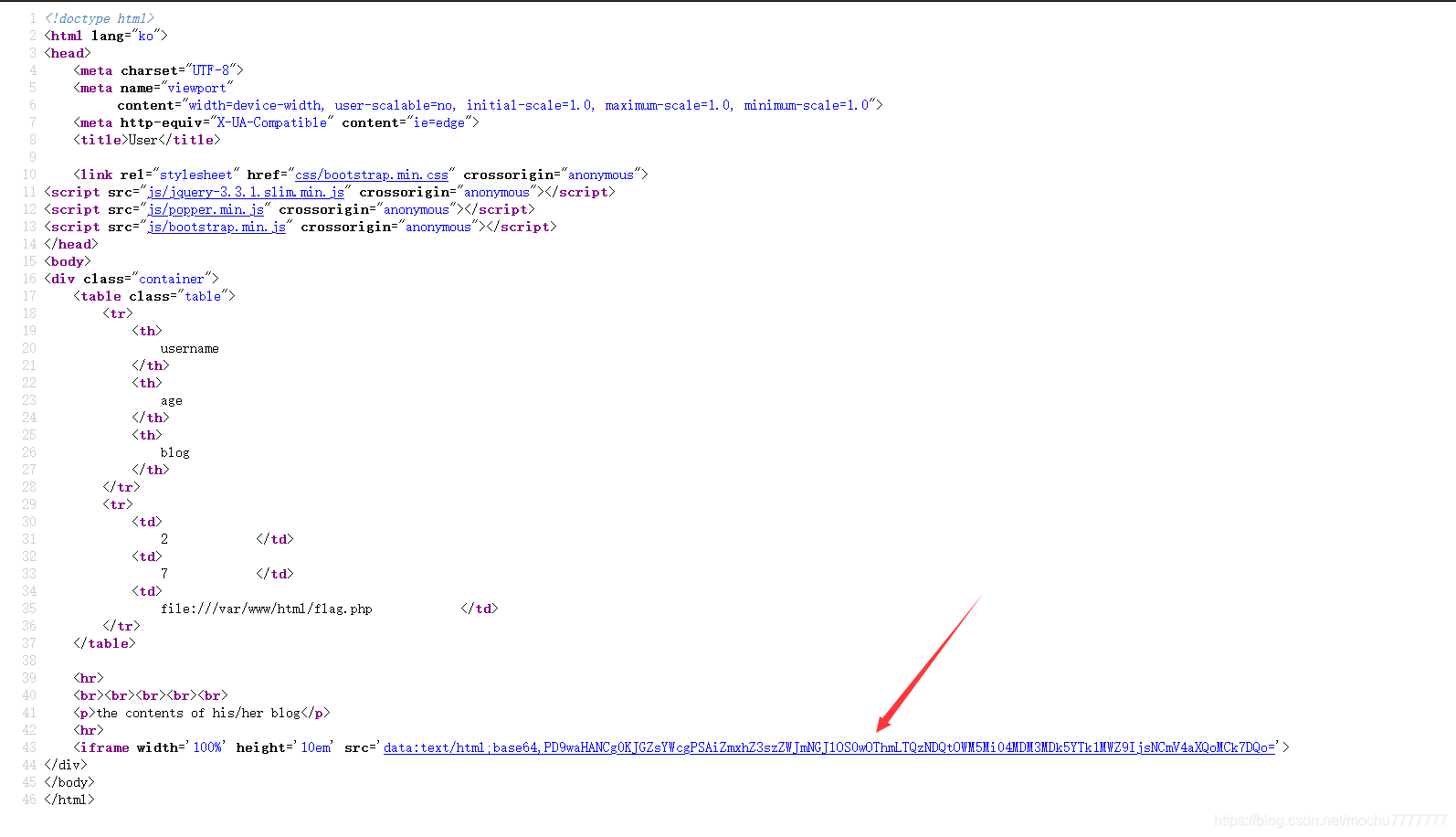Open the css/bootstrap.min.css stylesheet link
1456x837 pixels.
coord(372,175)
